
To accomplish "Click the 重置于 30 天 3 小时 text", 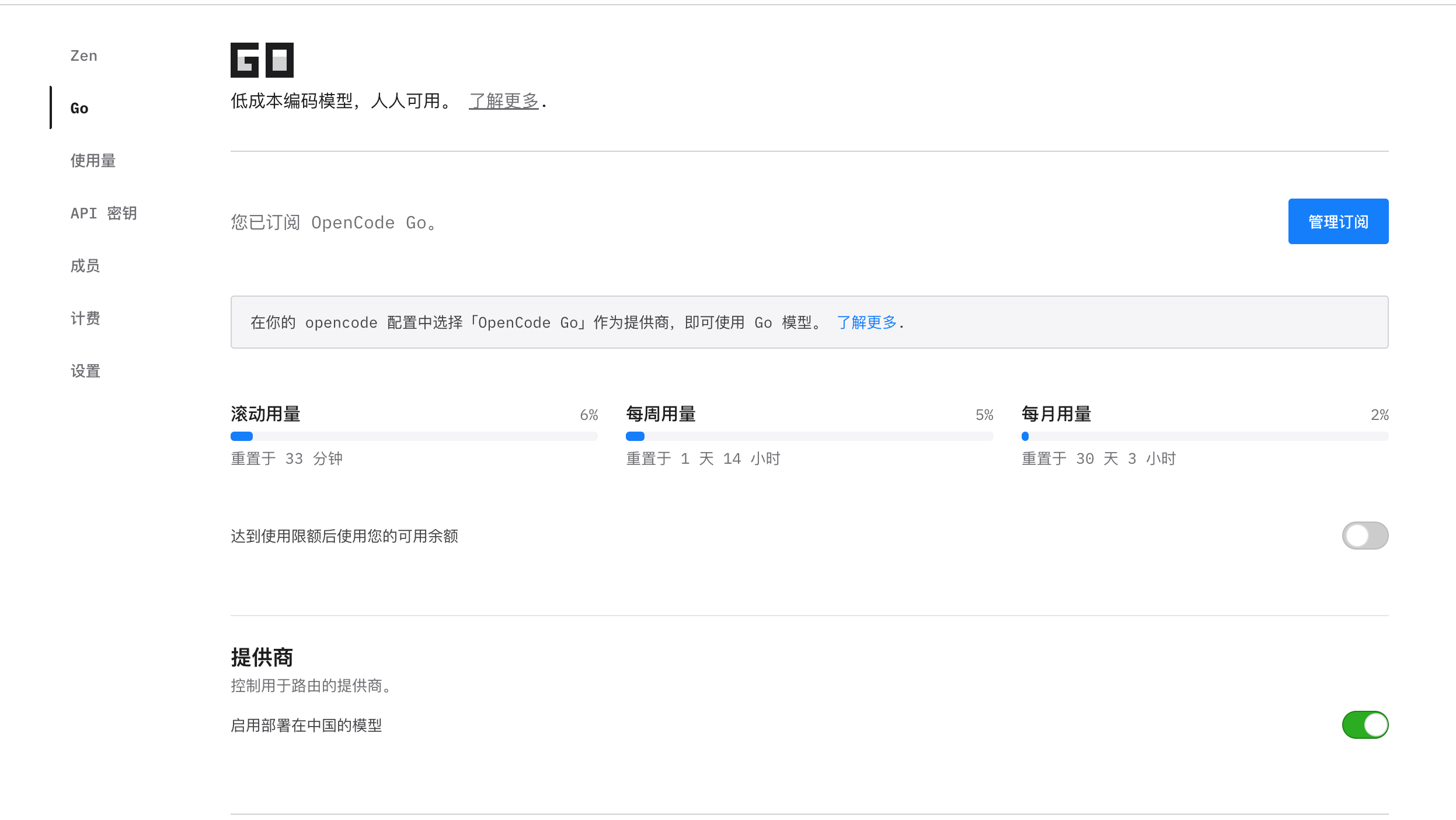I will pyautogui.click(x=1099, y=458).
